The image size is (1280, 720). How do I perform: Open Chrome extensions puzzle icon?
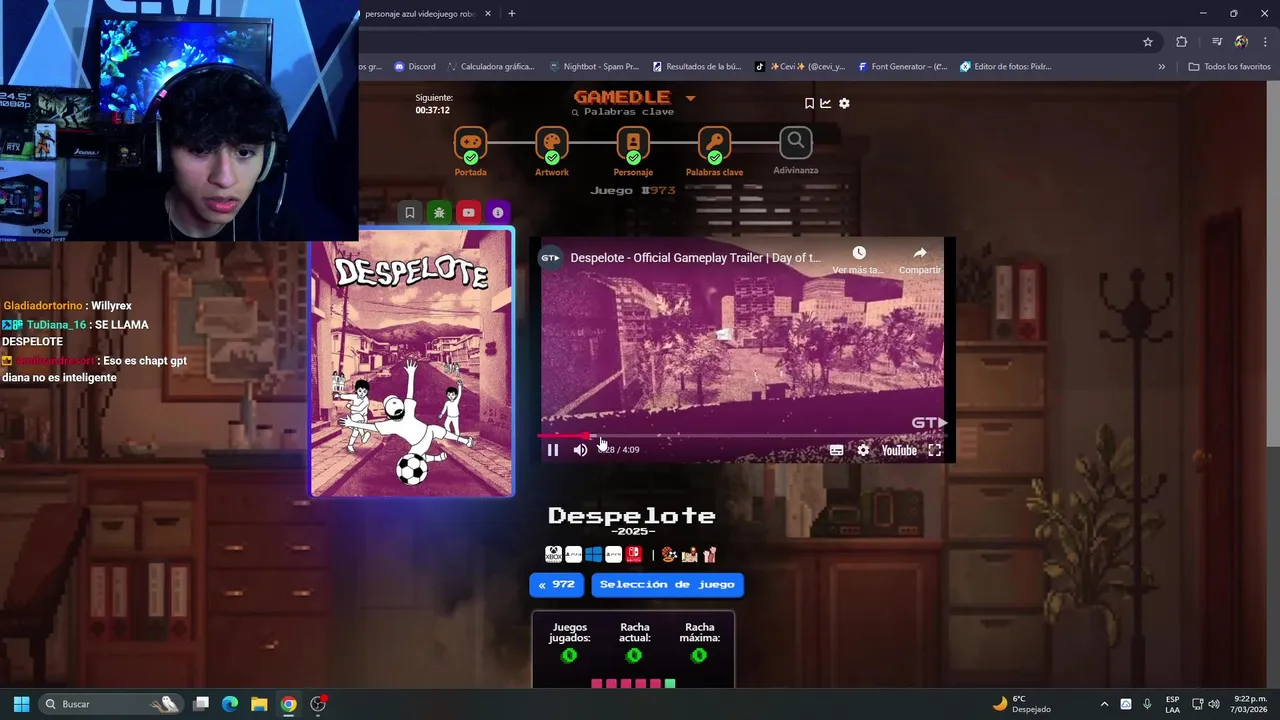tap(1182, 42)
